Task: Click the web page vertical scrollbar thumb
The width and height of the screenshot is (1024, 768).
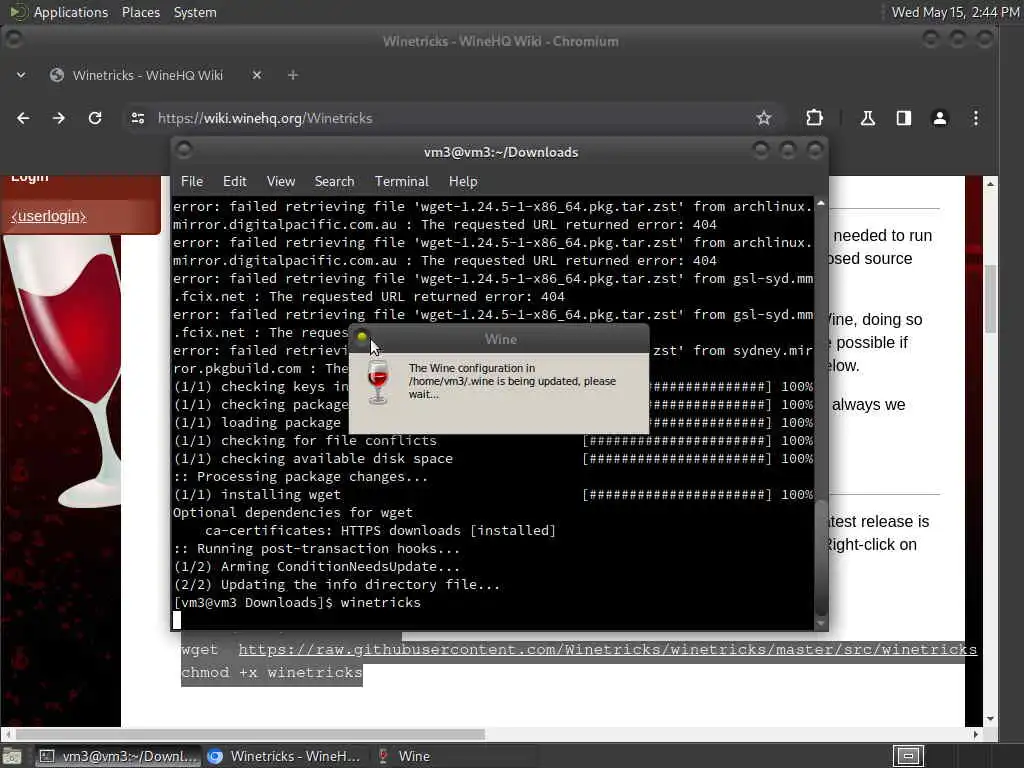Action: coord(991,298)
